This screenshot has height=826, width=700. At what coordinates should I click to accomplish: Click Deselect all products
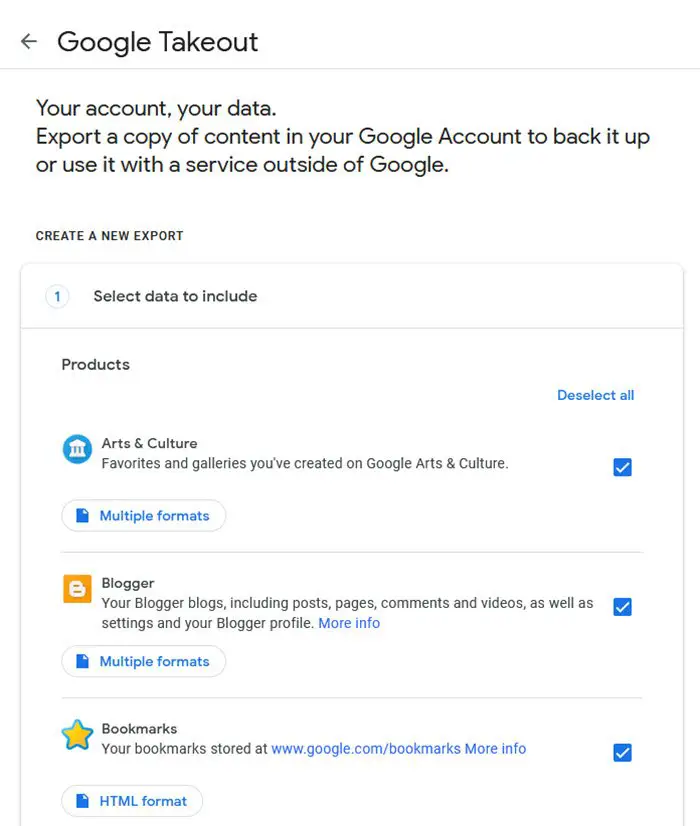point(595,395)
